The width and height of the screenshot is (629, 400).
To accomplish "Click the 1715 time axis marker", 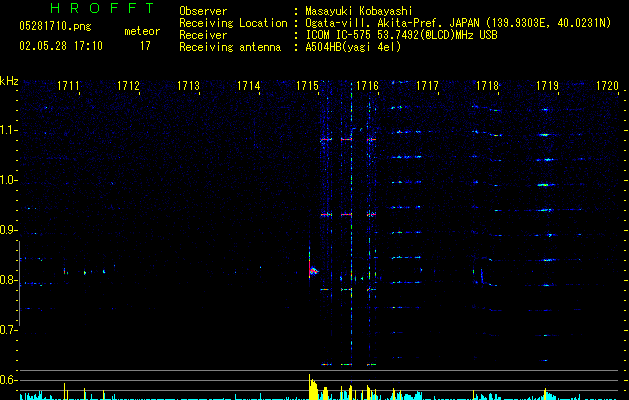I will pos(307,86).
